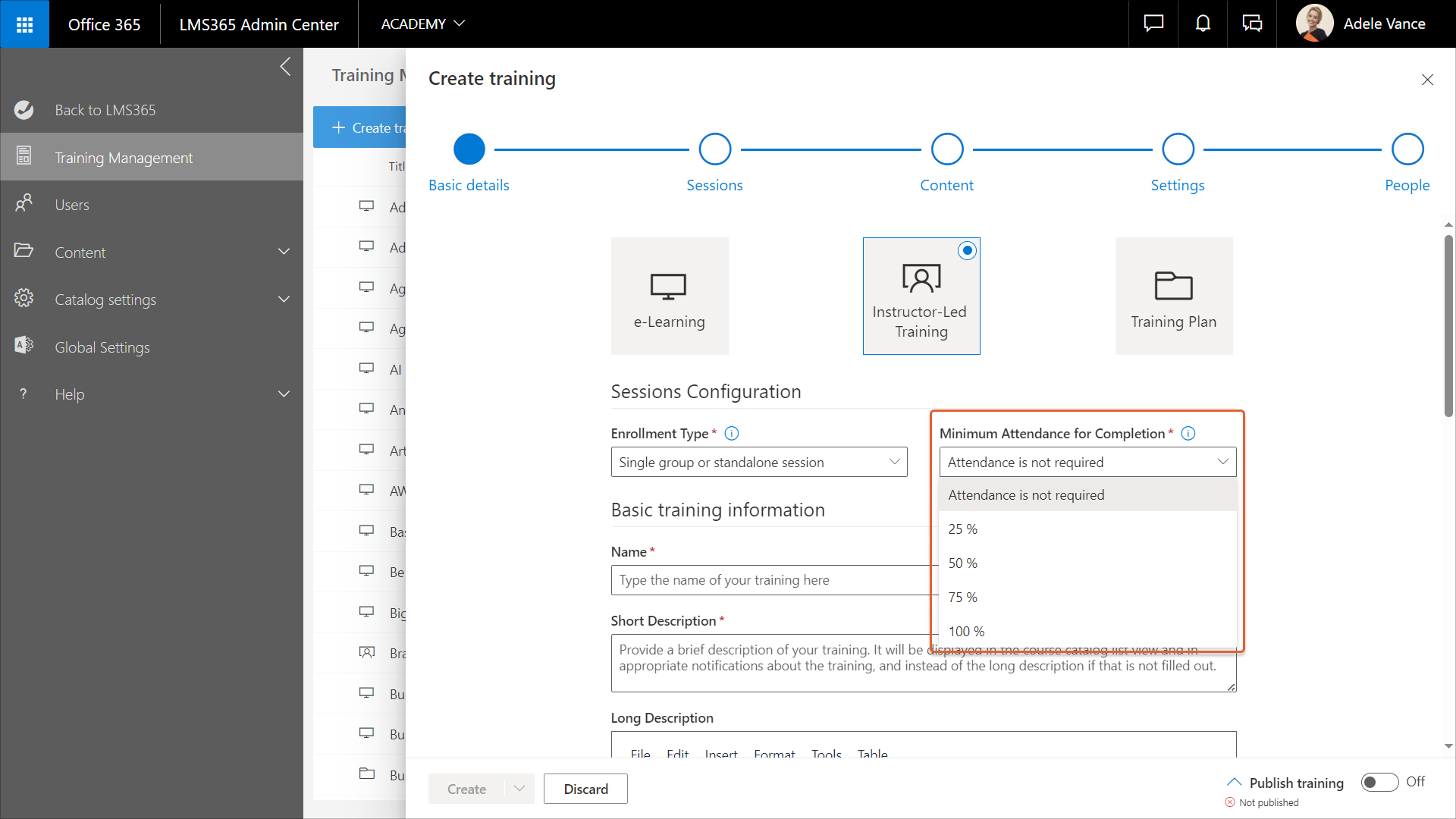Viewport: 1456px width, 819px height.
Task: Toggle the Publish training switch
Action: point(1379,782)
